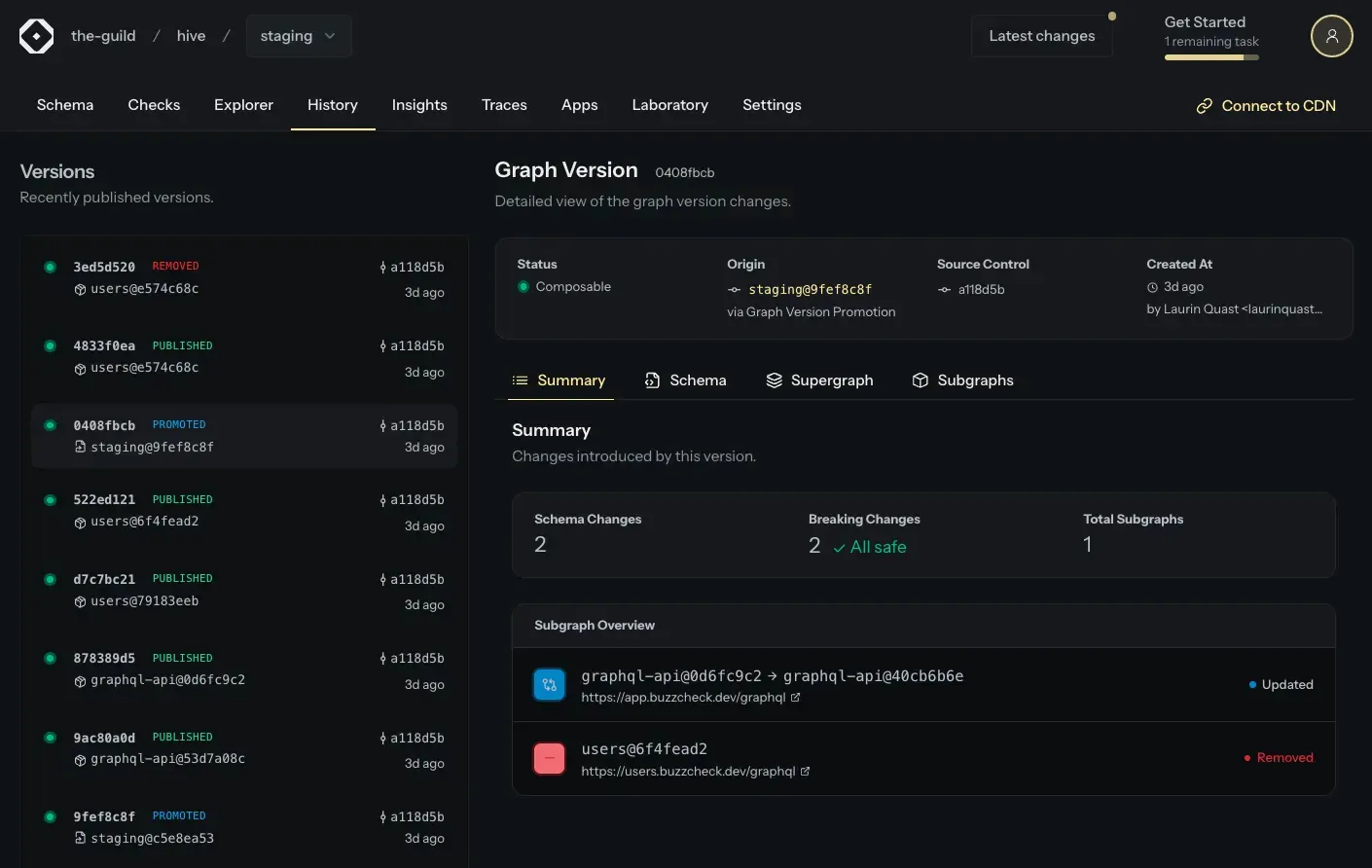1372x868 pixels.
Task: Click green status dot of version 3ed5d520
Action: 50,267
